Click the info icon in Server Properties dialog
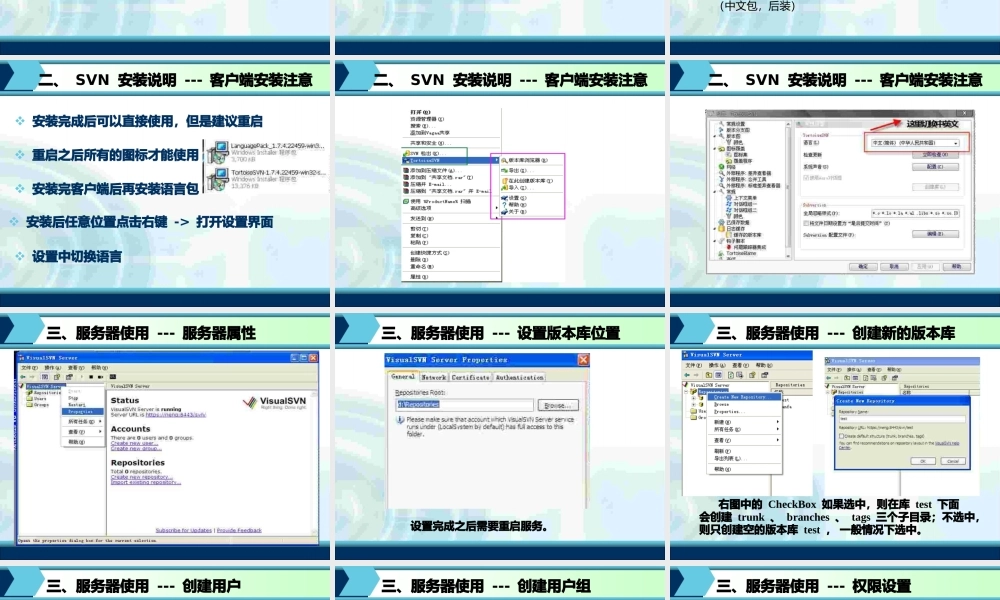 [400, 420]
